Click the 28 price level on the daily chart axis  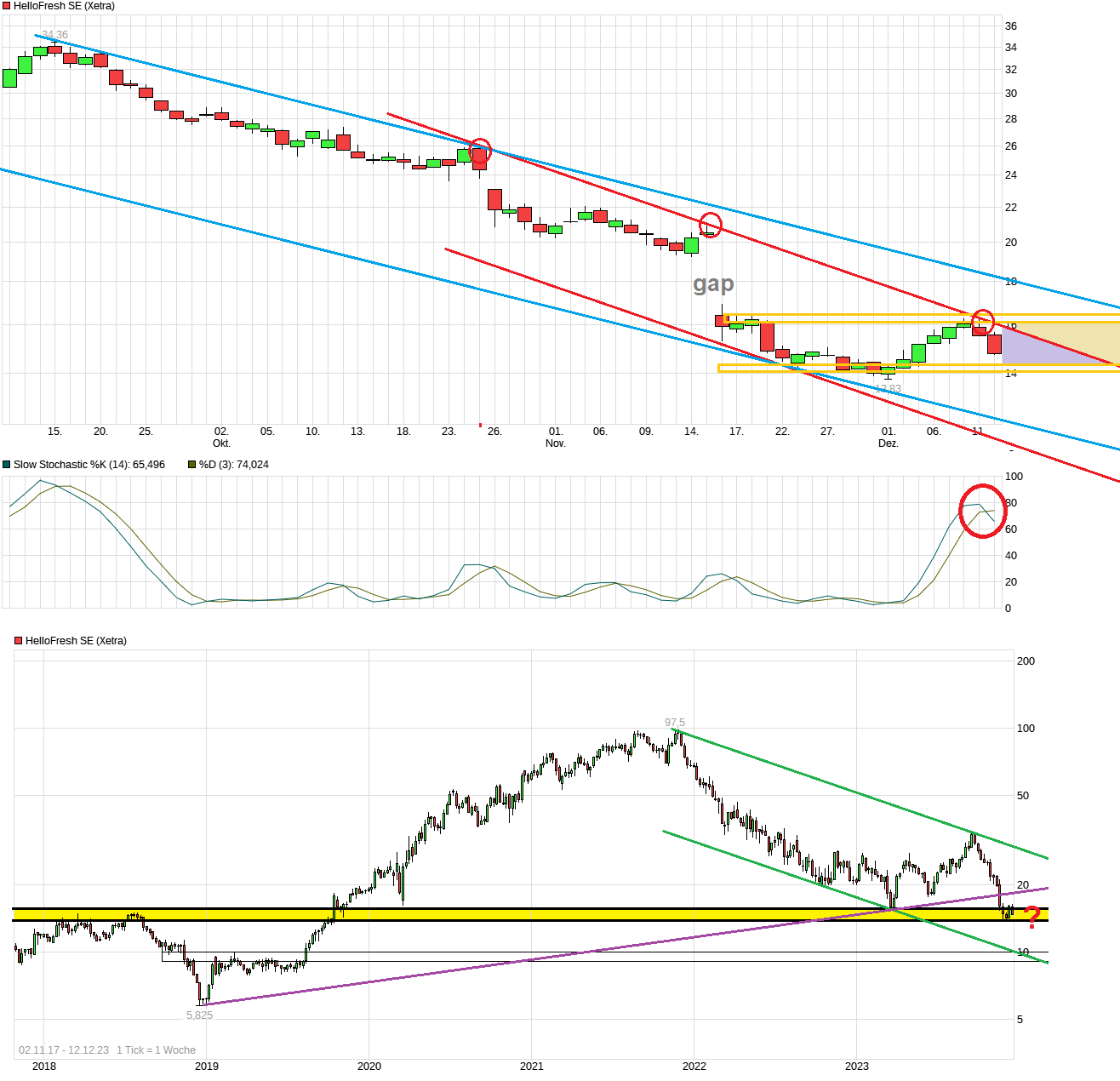point(1011,119)
